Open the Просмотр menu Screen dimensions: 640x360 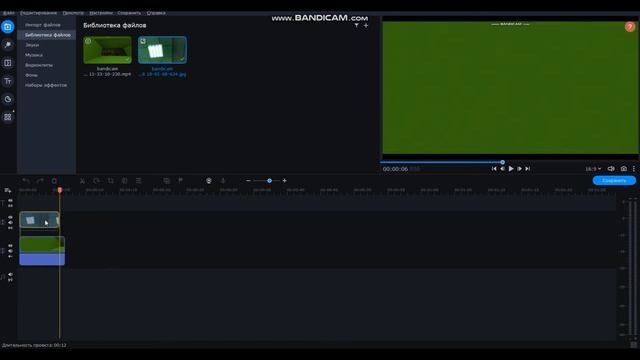(x=73, y=13)
